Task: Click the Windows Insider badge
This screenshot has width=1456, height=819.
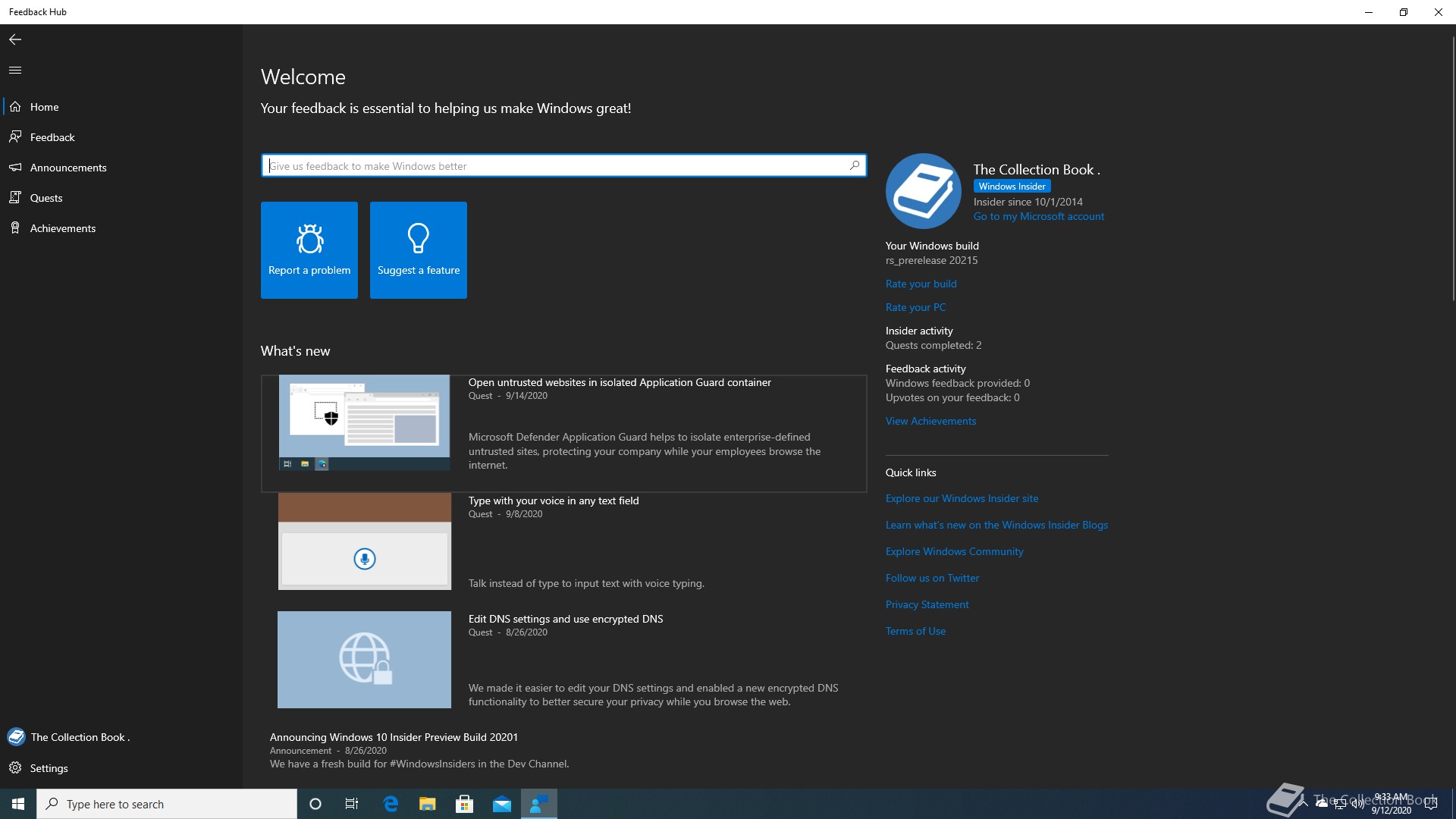Action: click(1012, 187)
